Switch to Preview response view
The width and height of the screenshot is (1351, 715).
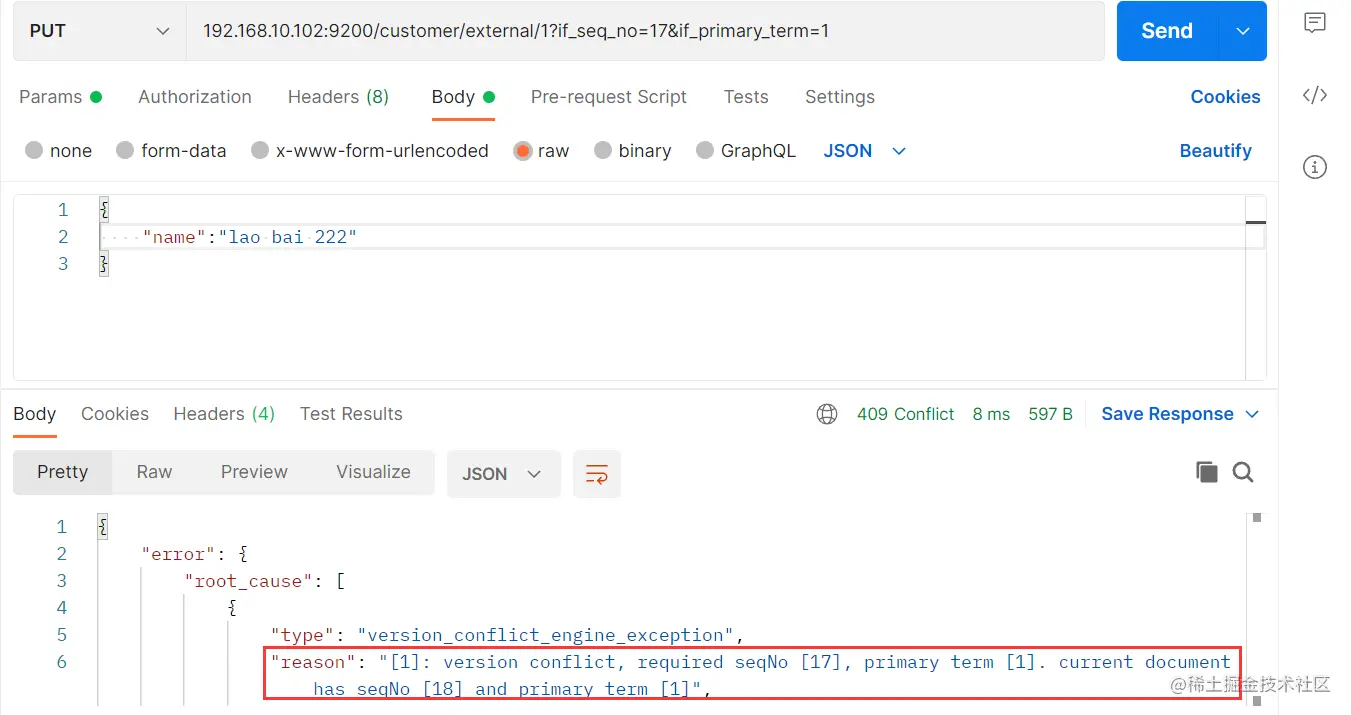click(254, 472)
